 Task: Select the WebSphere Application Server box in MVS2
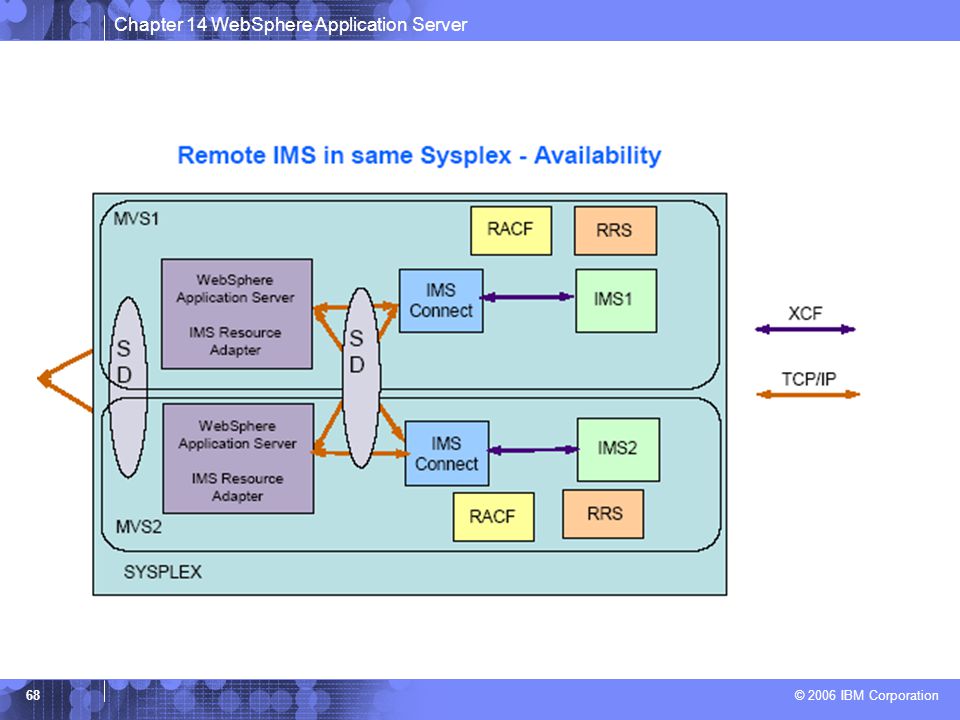tap(238, 459)
